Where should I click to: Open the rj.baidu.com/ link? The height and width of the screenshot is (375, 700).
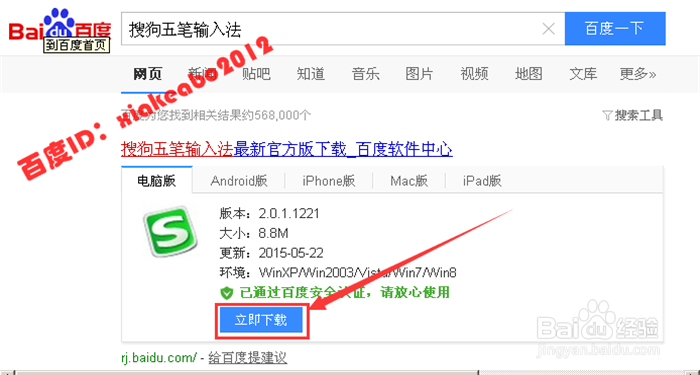pyautogui.click(x=159, y=358)
